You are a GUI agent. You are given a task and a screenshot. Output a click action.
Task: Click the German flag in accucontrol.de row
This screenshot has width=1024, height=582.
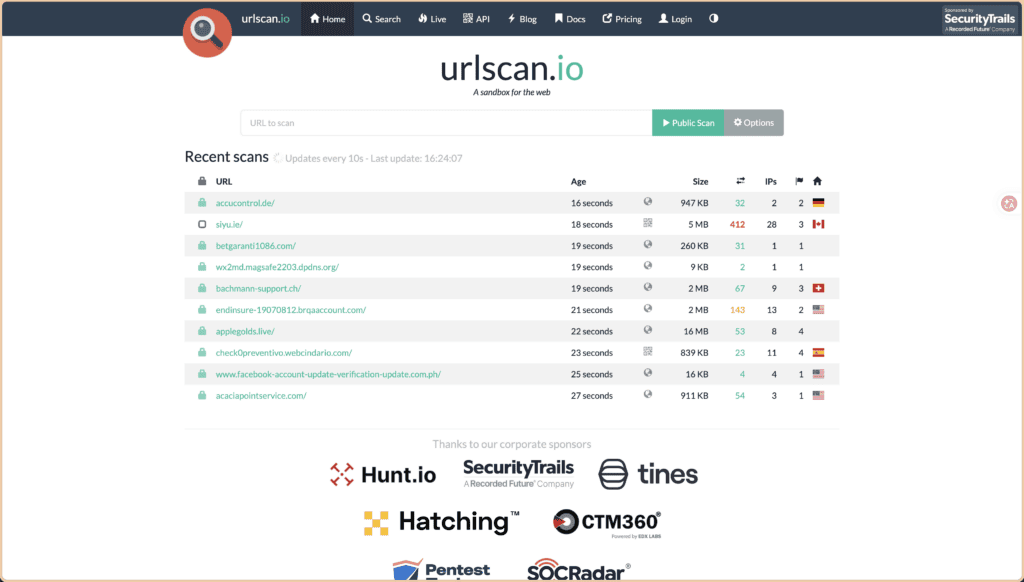tap(818, 202)
